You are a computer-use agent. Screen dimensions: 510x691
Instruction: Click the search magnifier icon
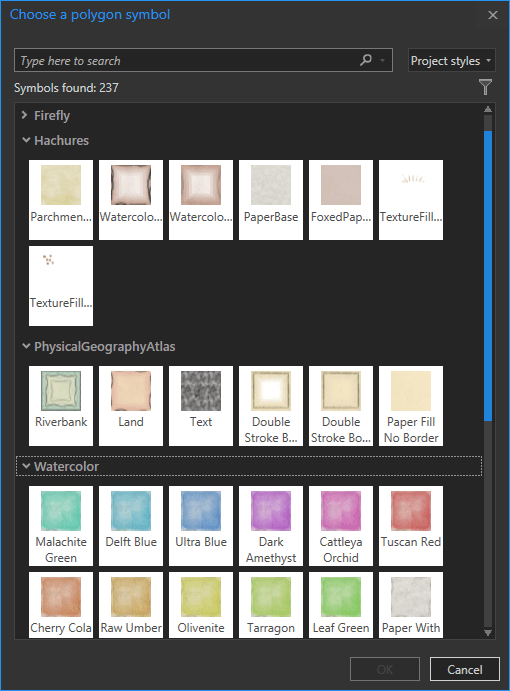(x=366, y=60)
